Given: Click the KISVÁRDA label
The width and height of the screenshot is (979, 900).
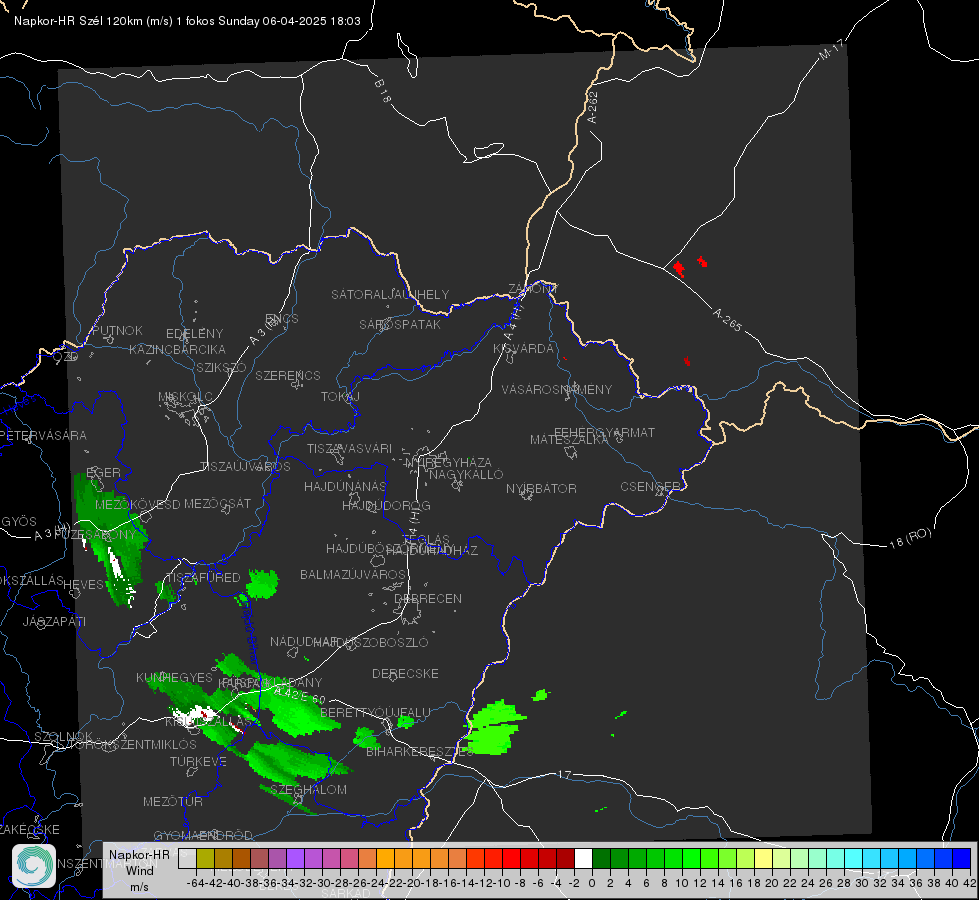Looking at the screenshot, I should point(523,349).
